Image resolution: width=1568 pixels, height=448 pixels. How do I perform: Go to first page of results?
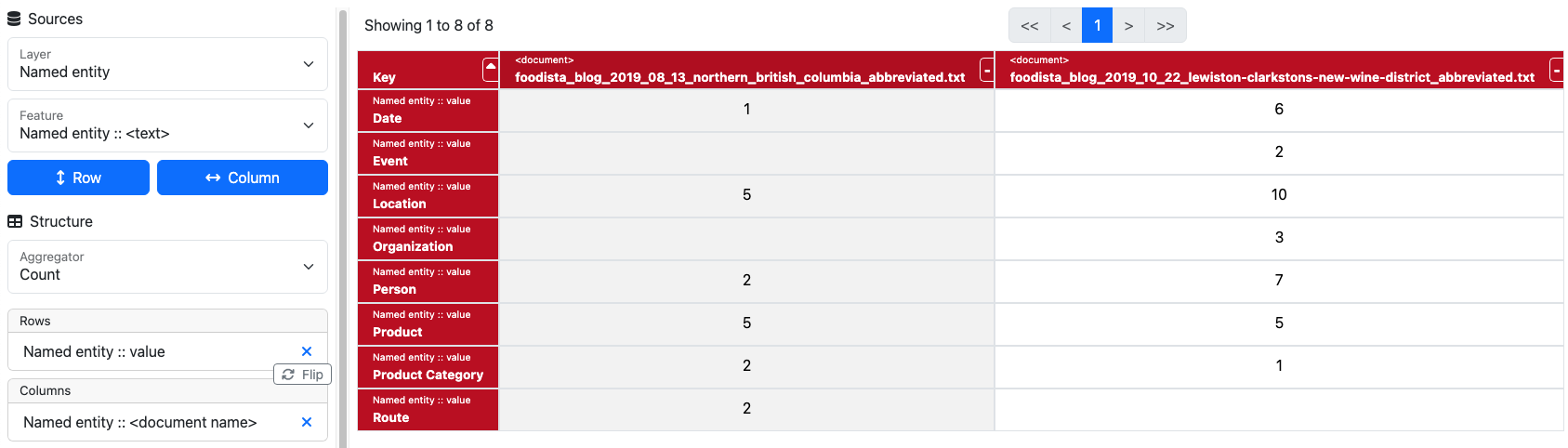tap(1029, 26)
